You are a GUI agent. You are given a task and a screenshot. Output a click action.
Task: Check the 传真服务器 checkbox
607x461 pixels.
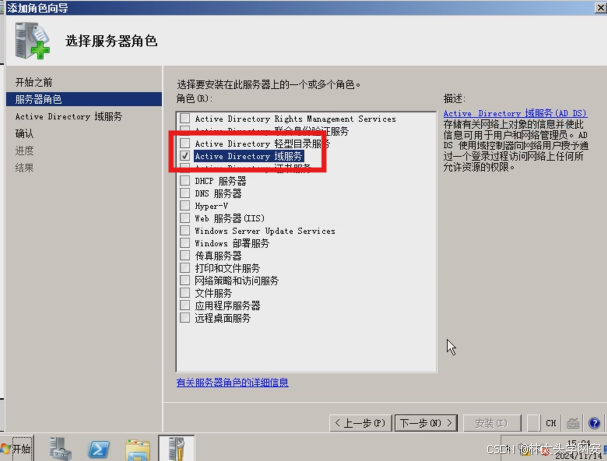[185, 255]
